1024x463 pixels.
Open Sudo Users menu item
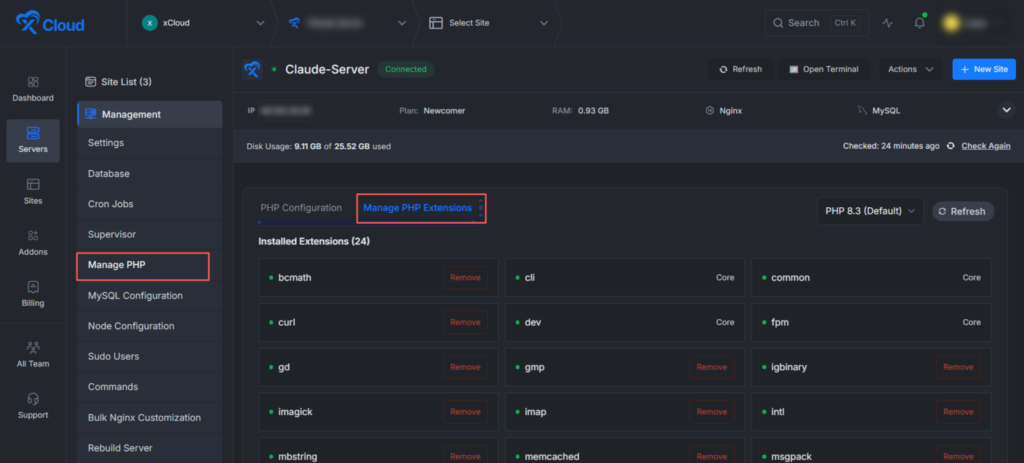(150, 357)
